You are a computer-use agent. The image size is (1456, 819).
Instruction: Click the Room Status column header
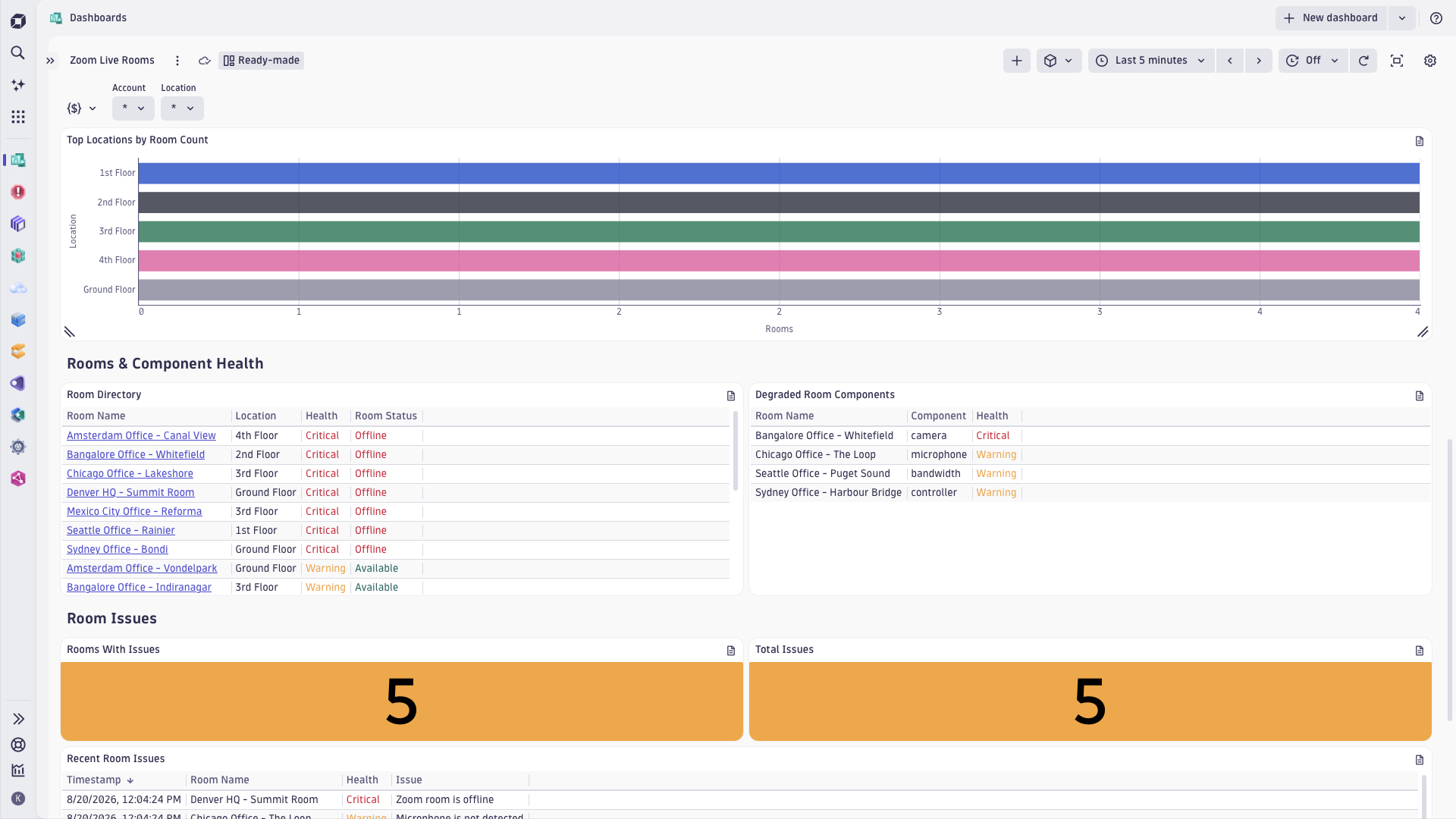[x=386, y=416]
